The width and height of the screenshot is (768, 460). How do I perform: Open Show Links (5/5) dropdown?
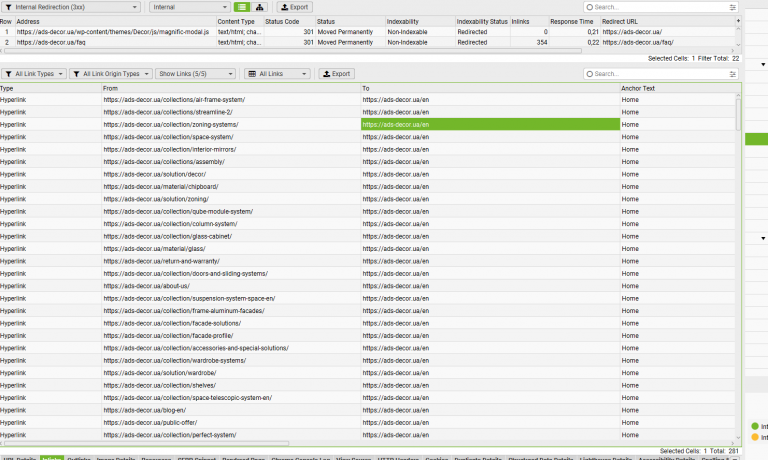point(195,74)
